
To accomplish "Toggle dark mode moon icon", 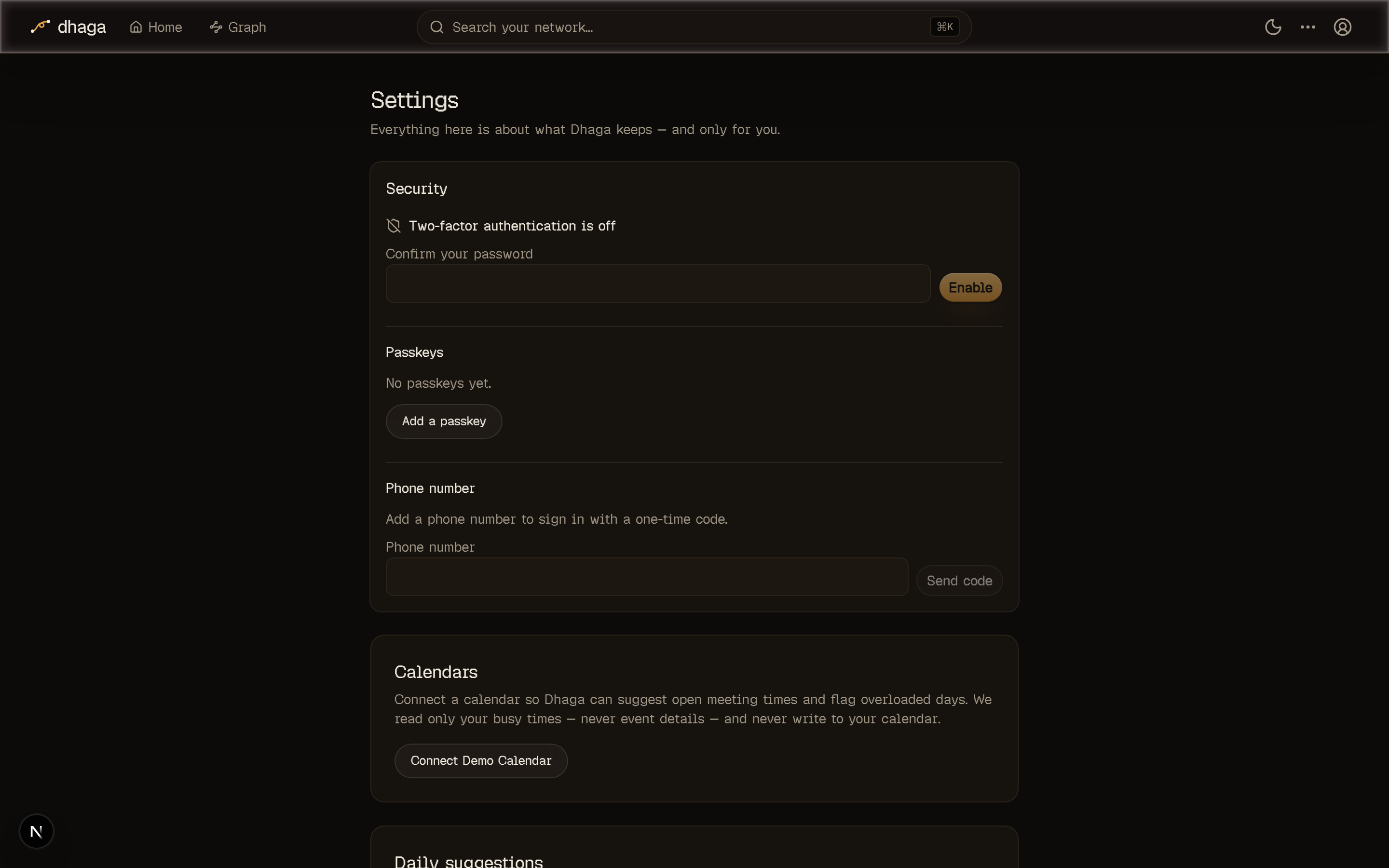I will point(1273,27).
